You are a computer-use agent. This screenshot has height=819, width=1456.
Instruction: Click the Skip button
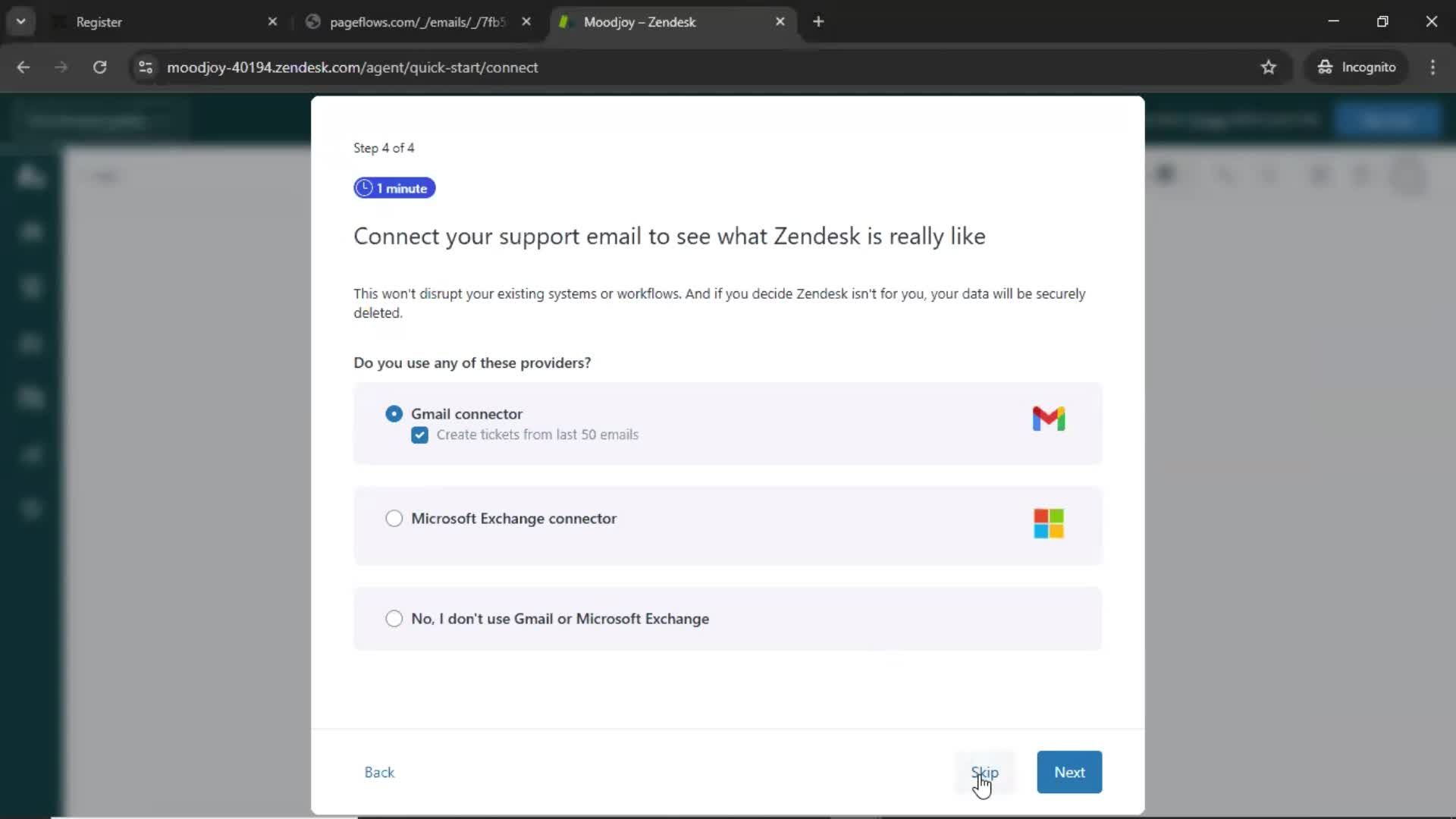click(984, 772)
